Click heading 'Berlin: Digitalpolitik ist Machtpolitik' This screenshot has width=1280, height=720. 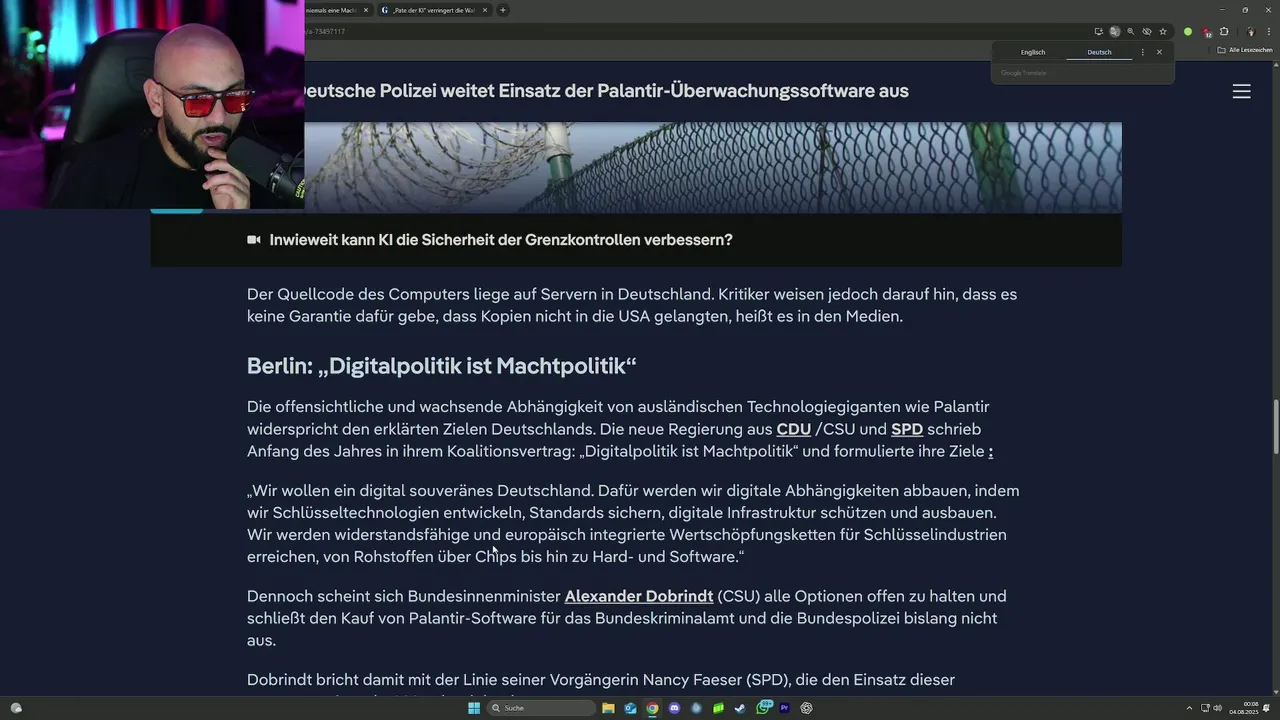[442, 366]
